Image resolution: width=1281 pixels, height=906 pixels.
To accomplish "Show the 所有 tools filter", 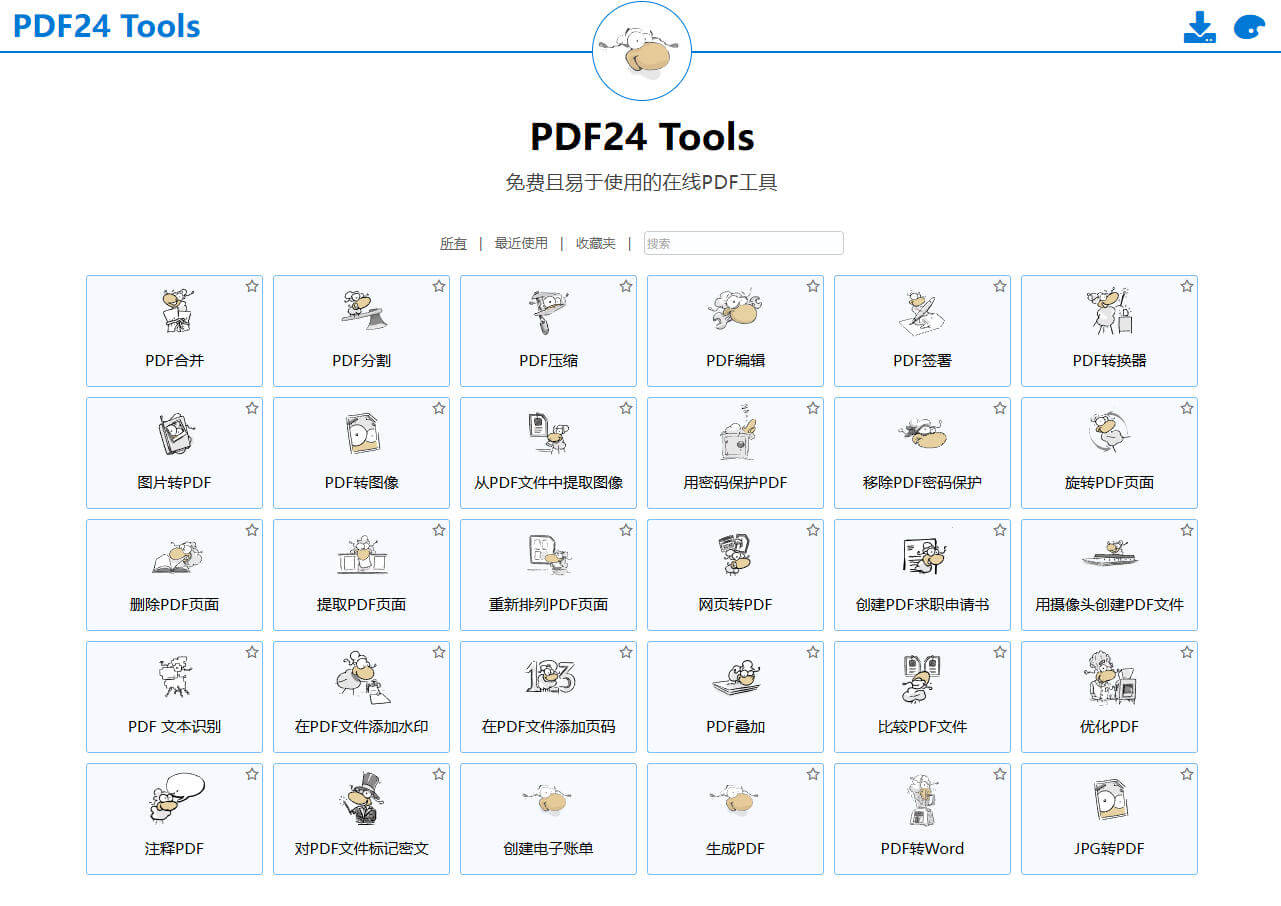I will 453,243.
